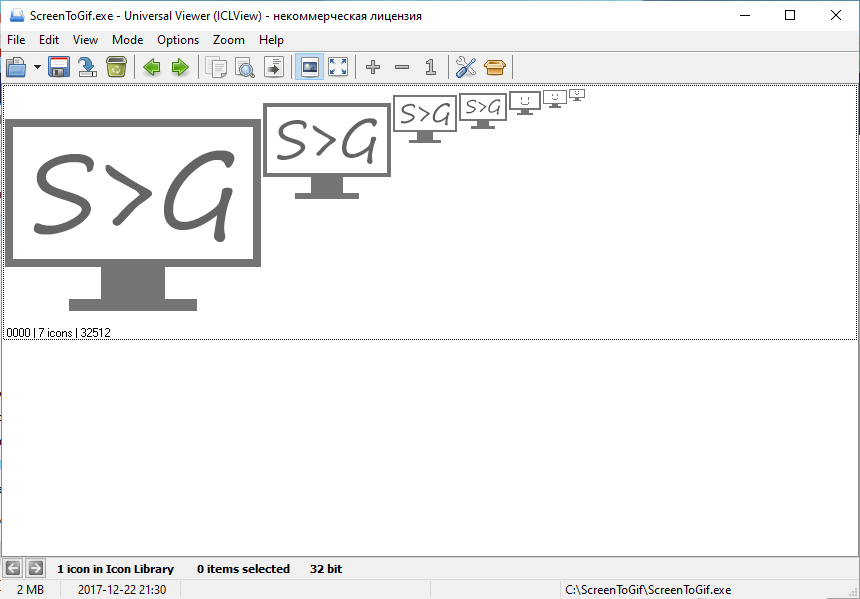Open the Help menu
This screenshot has height=599, width=860.
(271, 40)
